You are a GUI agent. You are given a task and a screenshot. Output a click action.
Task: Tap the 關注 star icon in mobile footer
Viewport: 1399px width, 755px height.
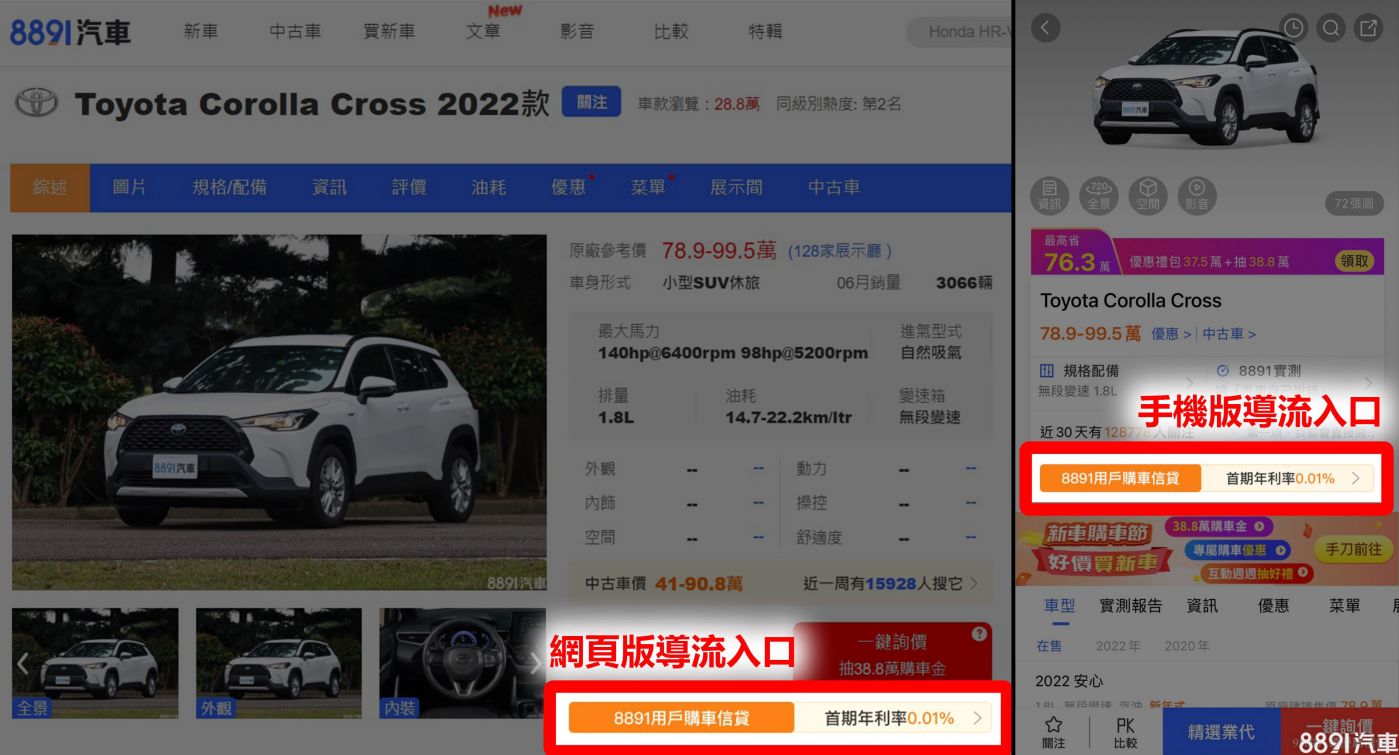tap(1054, 731)
